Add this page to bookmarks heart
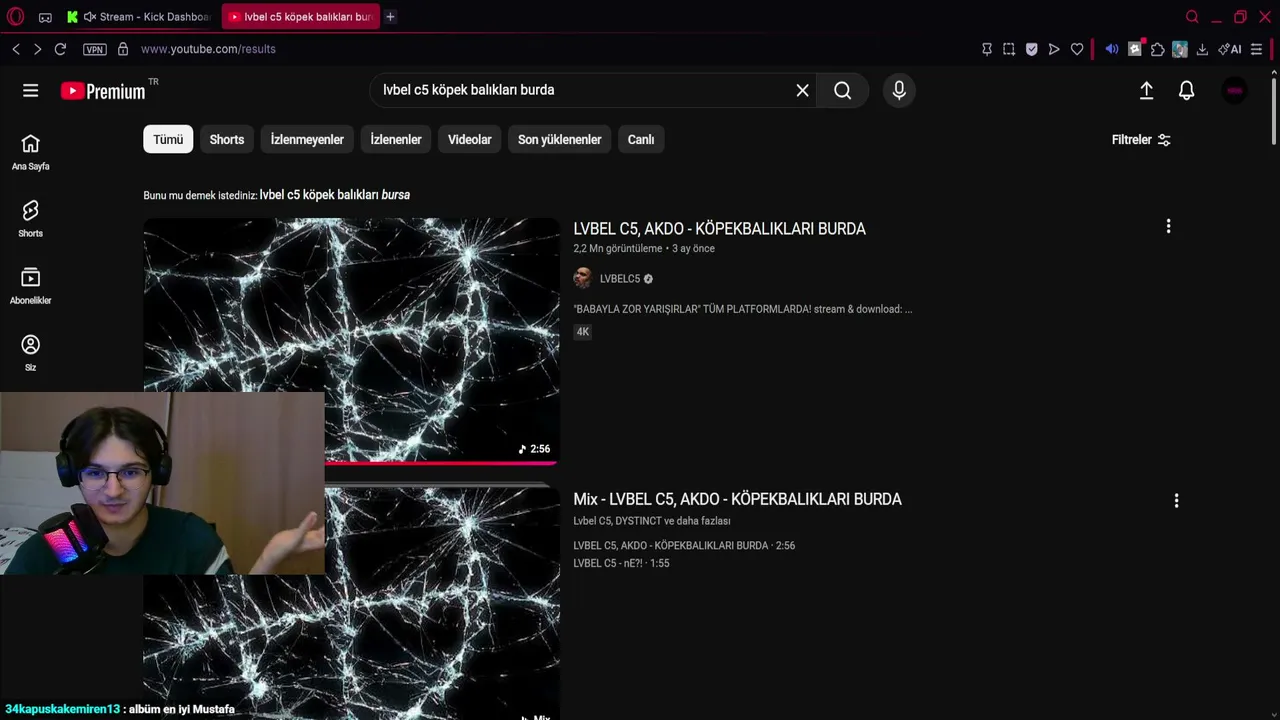This screenshot has height=720, width=1280. (x=1077, y=49)
